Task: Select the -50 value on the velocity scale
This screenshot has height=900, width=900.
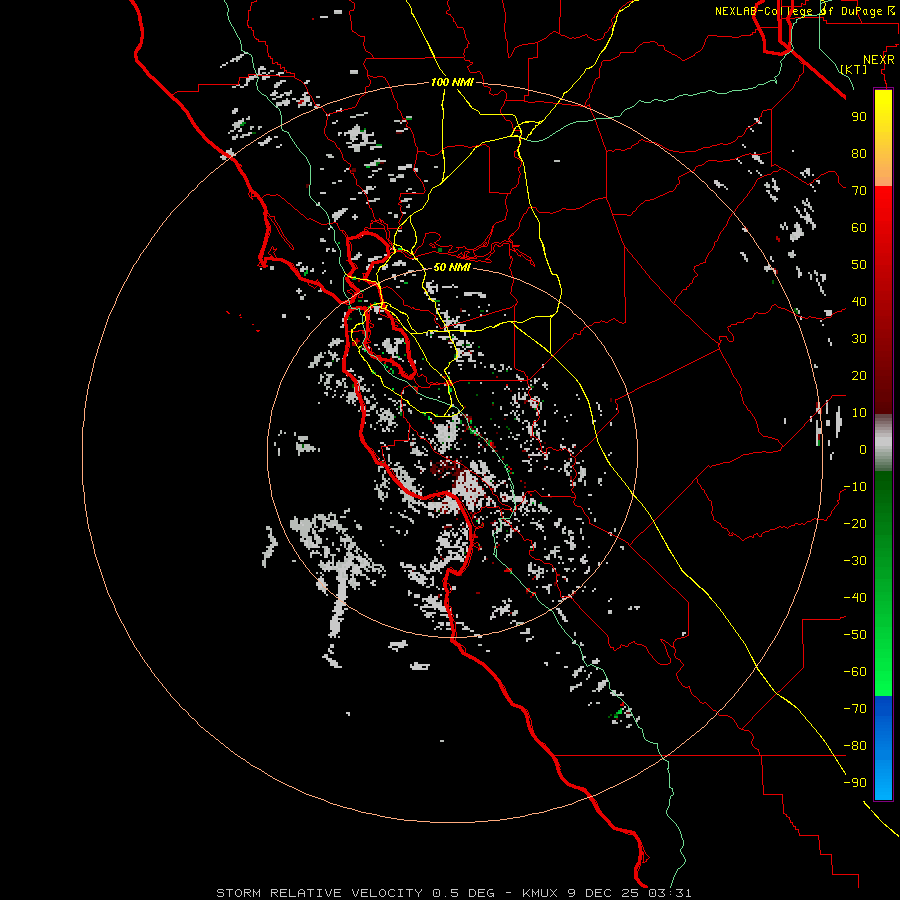Action: point(855,635)
